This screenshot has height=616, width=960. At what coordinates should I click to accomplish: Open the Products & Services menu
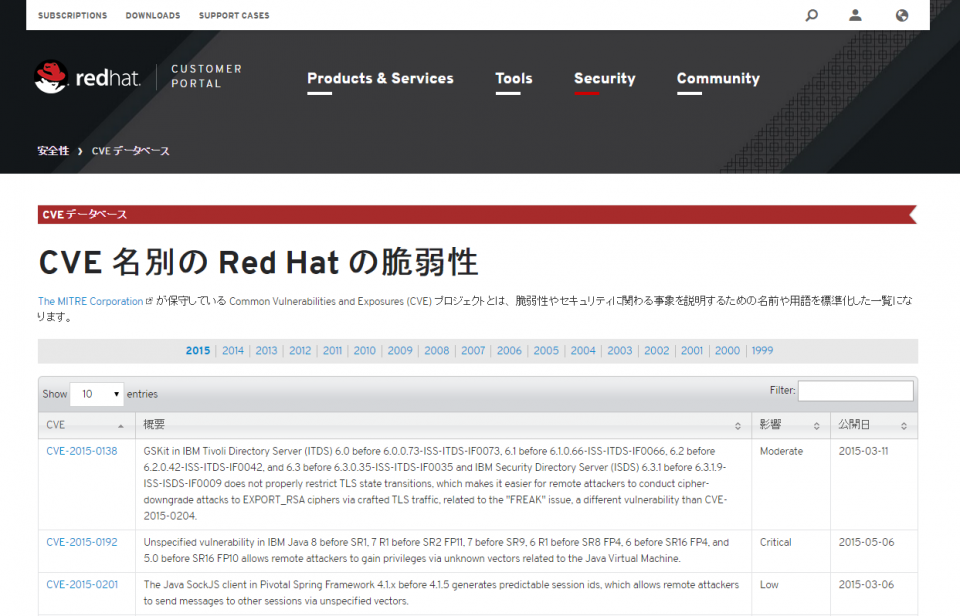click(x=380, y=79)
